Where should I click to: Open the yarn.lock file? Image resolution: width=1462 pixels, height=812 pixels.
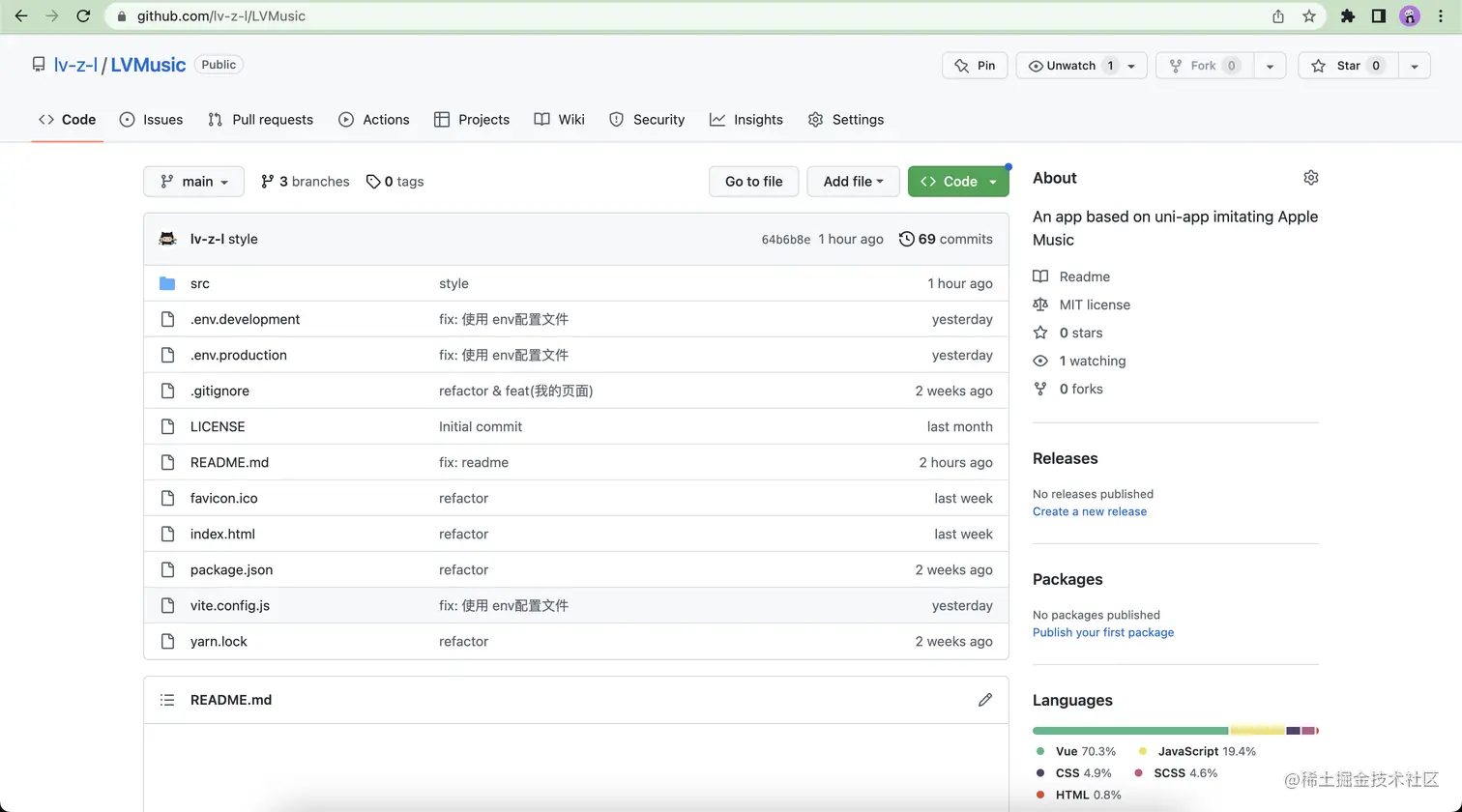pos(219,641)
